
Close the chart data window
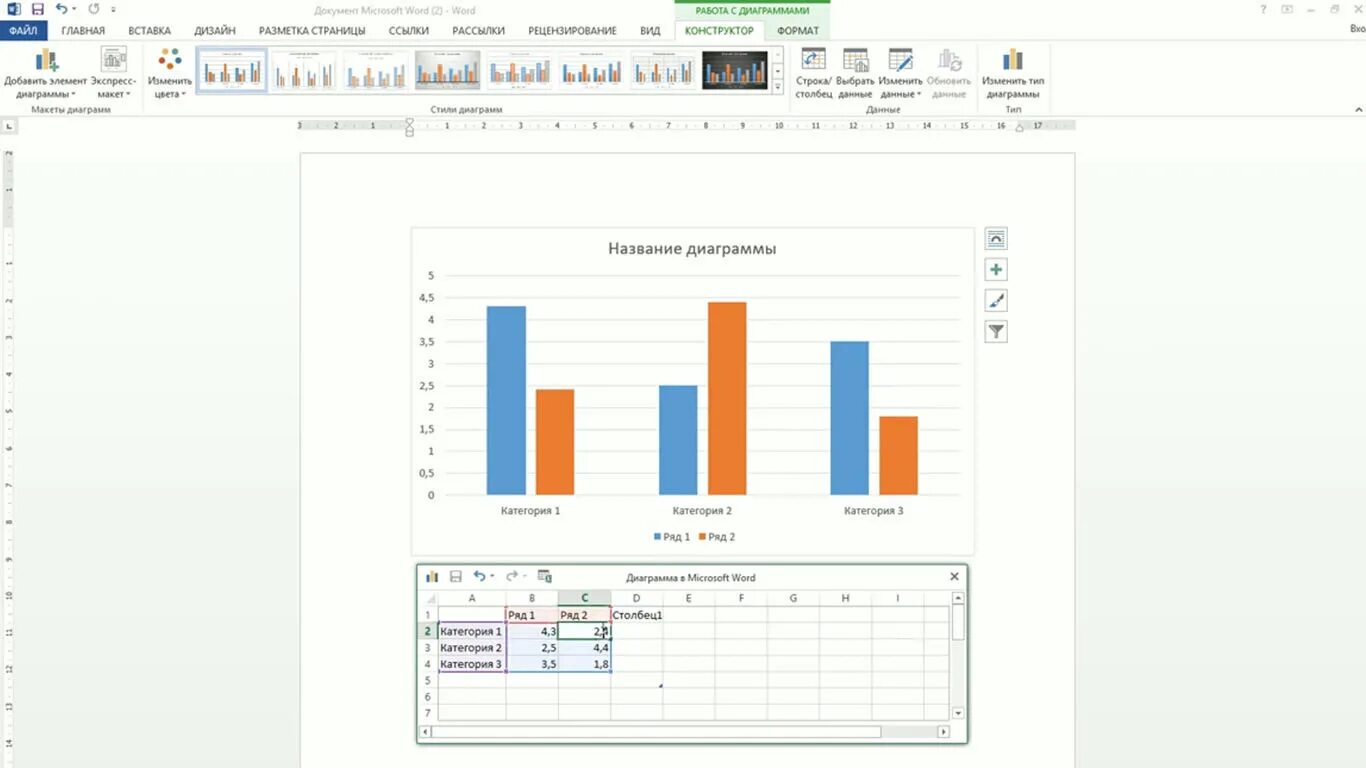(x=954, y=577)
